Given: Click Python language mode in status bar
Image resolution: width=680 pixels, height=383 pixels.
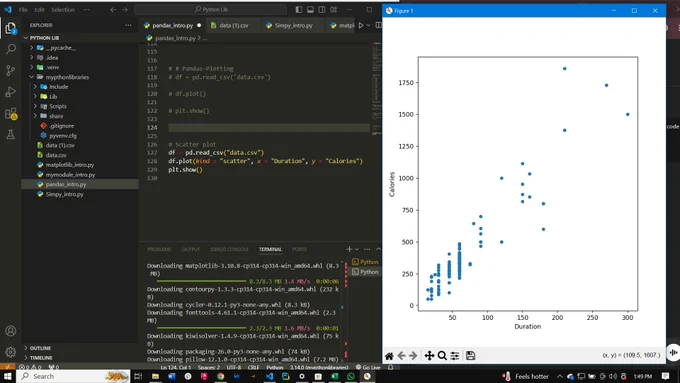Looking at the screenshot, I should [275, 367].
